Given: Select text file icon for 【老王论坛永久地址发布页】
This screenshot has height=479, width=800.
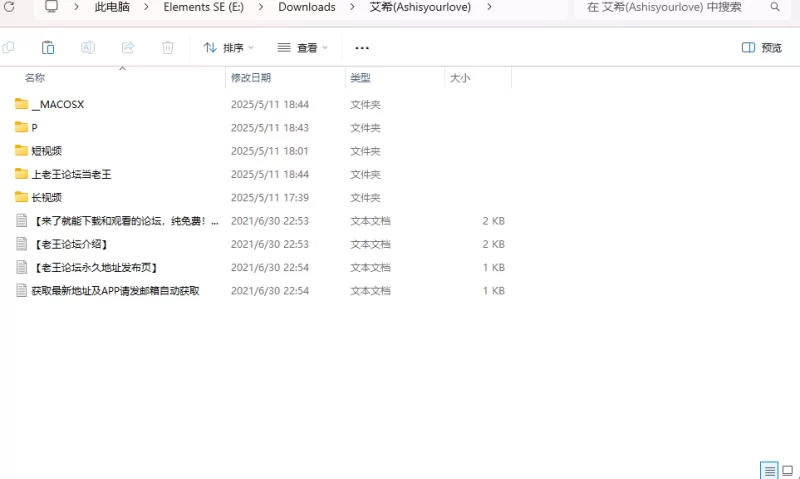Looking at the screenshot, I should (x=21, y=267).
